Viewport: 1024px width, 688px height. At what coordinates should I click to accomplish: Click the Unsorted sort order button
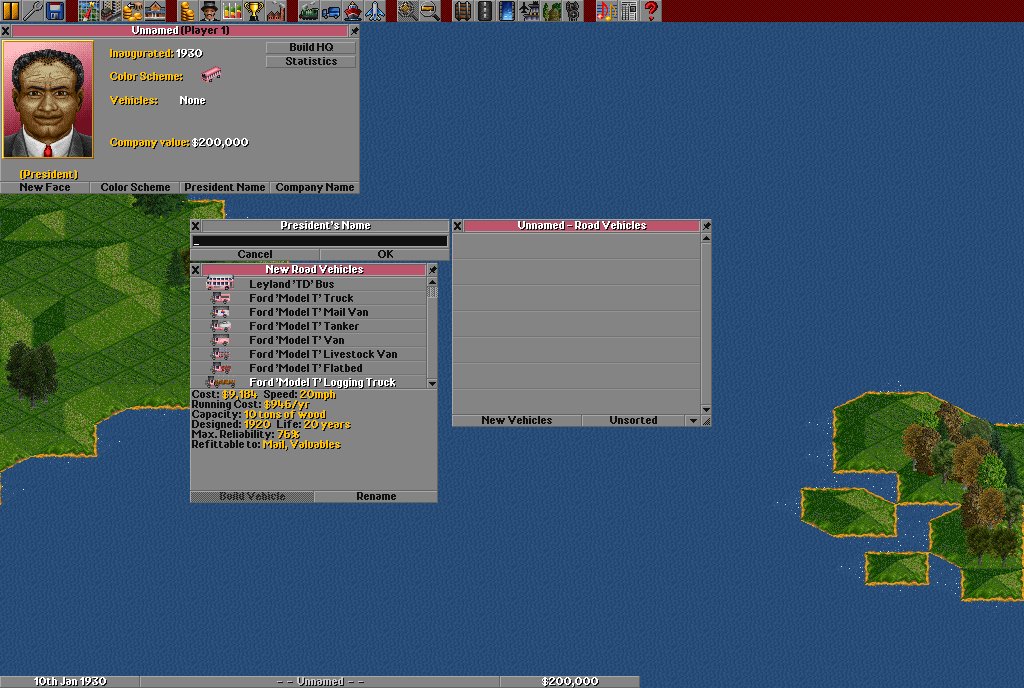633,420
